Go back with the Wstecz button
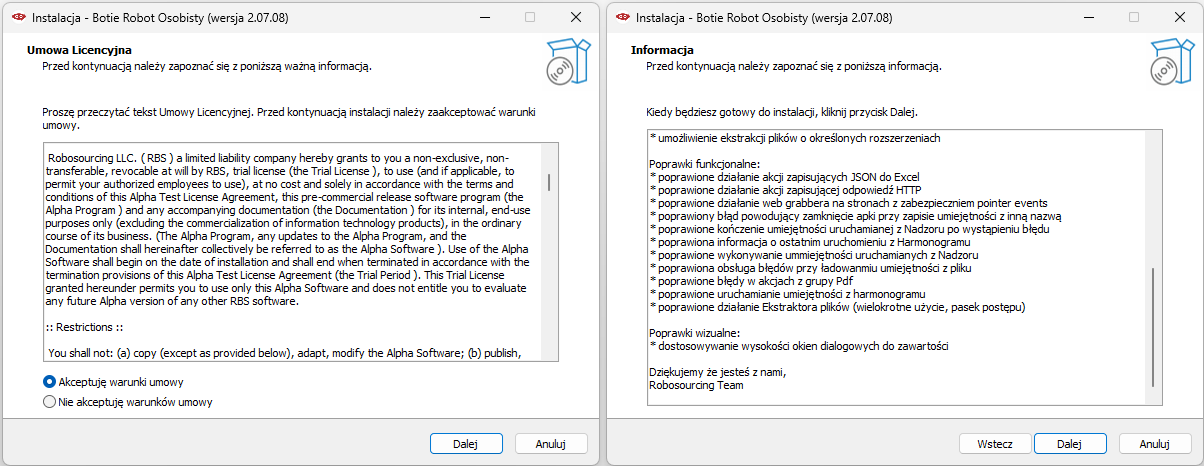 point(995,443)
